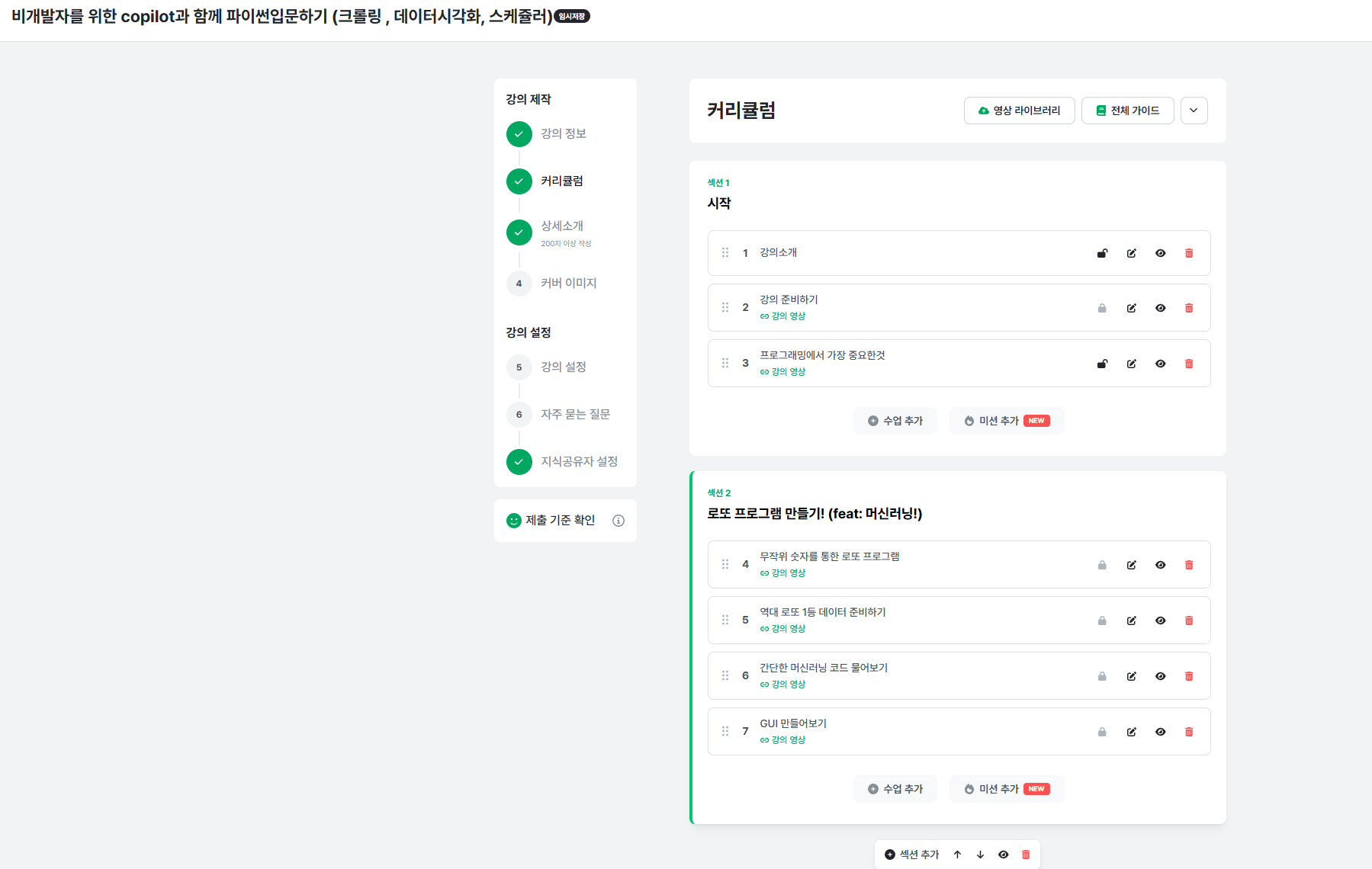Add a lesson with 수업 추가 in 섹션 2
This screenshot has height=869, width=1372.
pyautogui.click(x=895, y=789)
